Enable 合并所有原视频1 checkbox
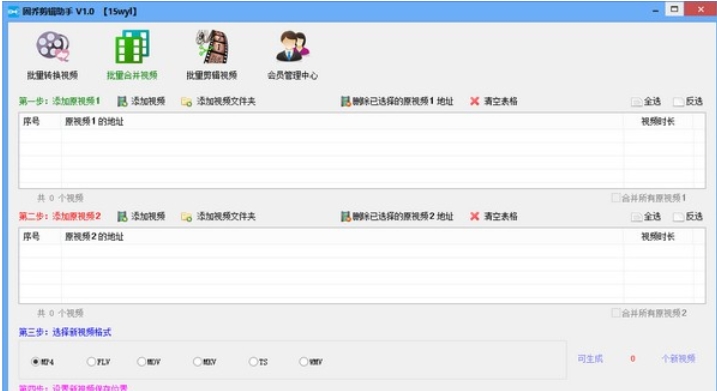This screenshot has width=717, height=391. 615,198
